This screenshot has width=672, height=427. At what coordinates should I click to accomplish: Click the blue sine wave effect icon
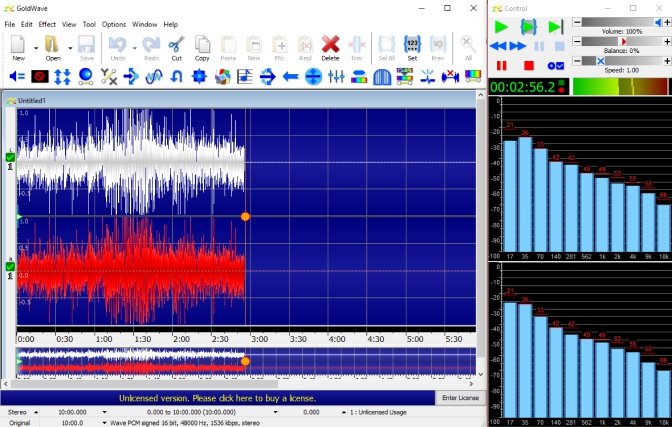(x=154, y=77)
